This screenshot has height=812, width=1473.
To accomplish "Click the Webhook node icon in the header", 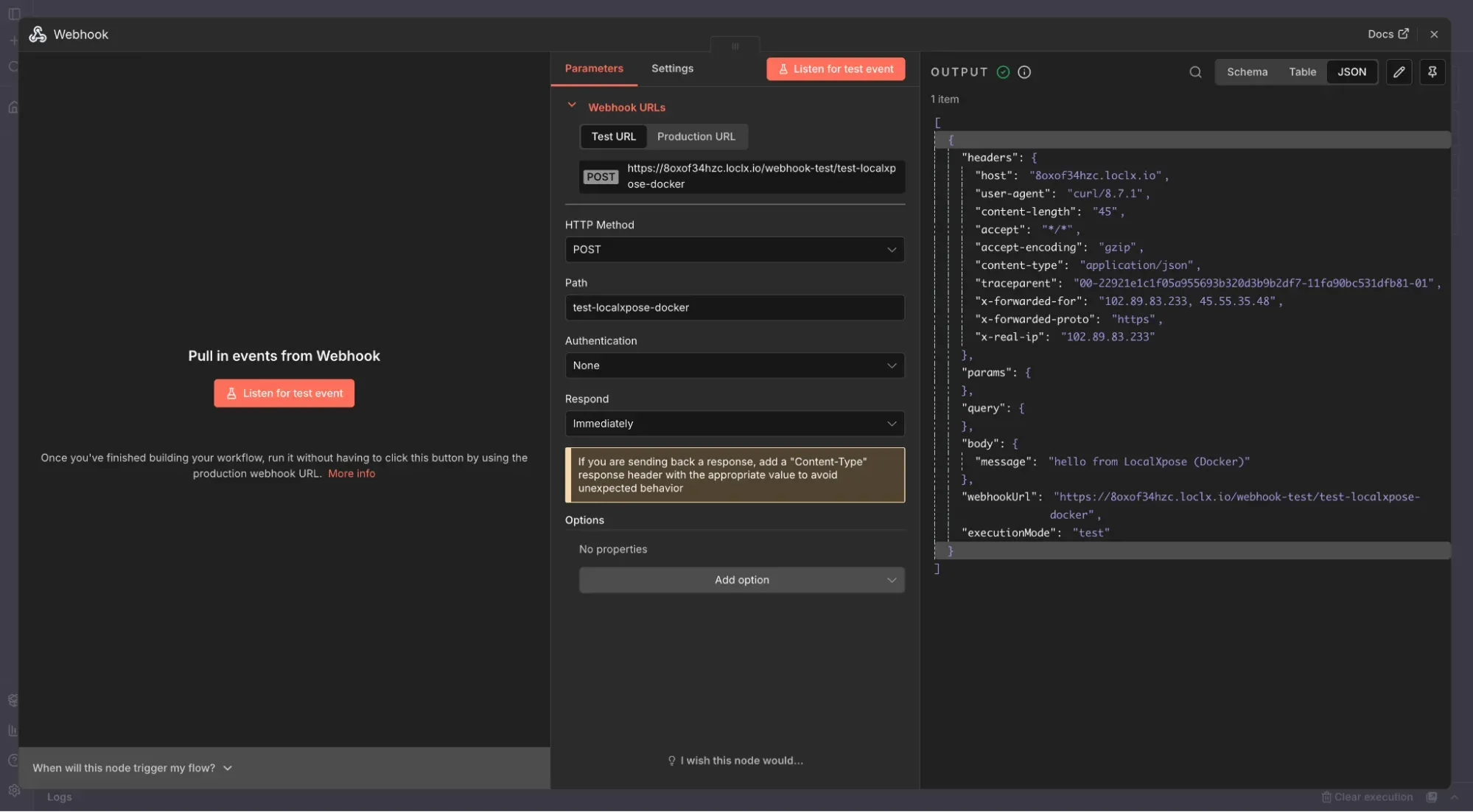I will pos(38,34).
